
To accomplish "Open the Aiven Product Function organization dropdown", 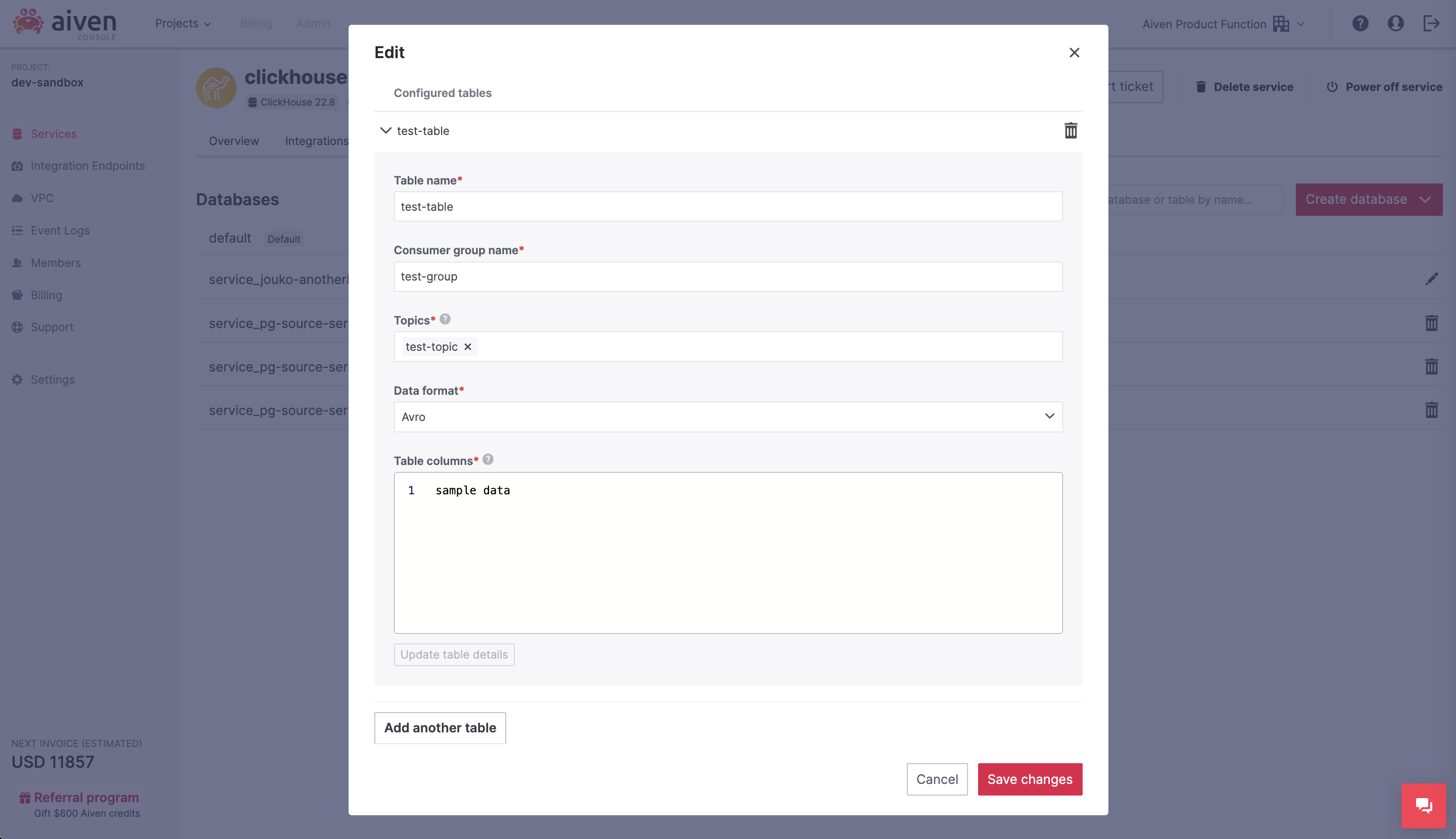I will (x=1223, y=24).
